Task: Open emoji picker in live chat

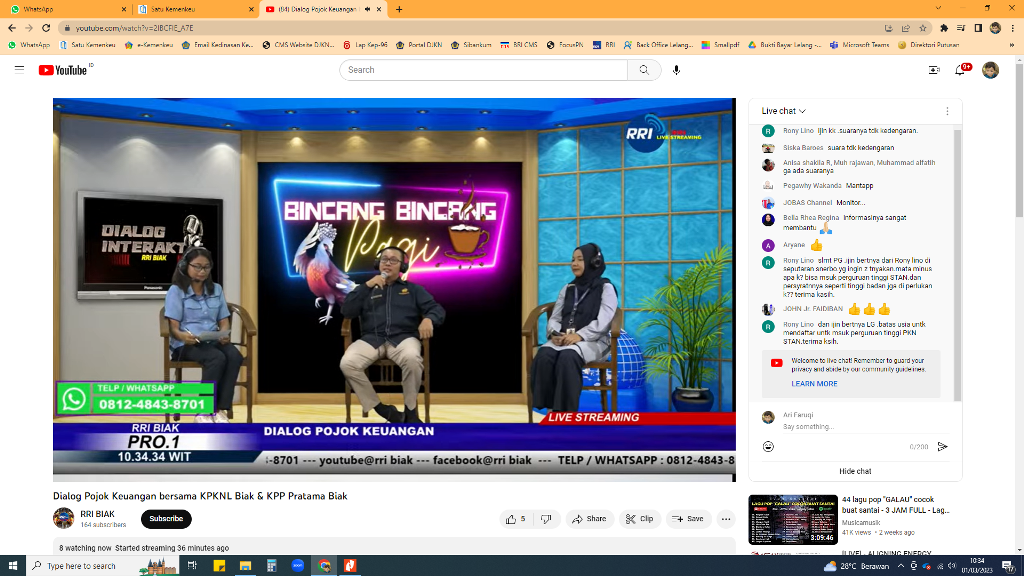Action: tap(768, 446)
